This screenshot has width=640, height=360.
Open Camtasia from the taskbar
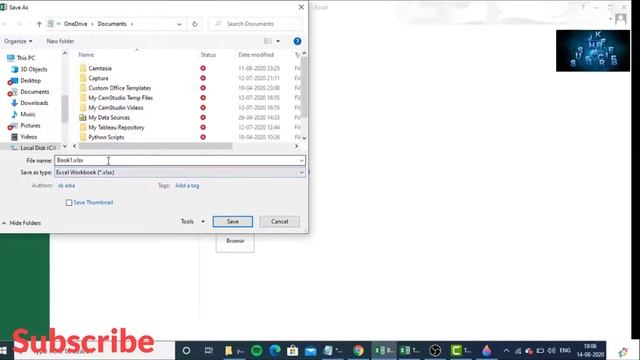[x=460, y=351]
